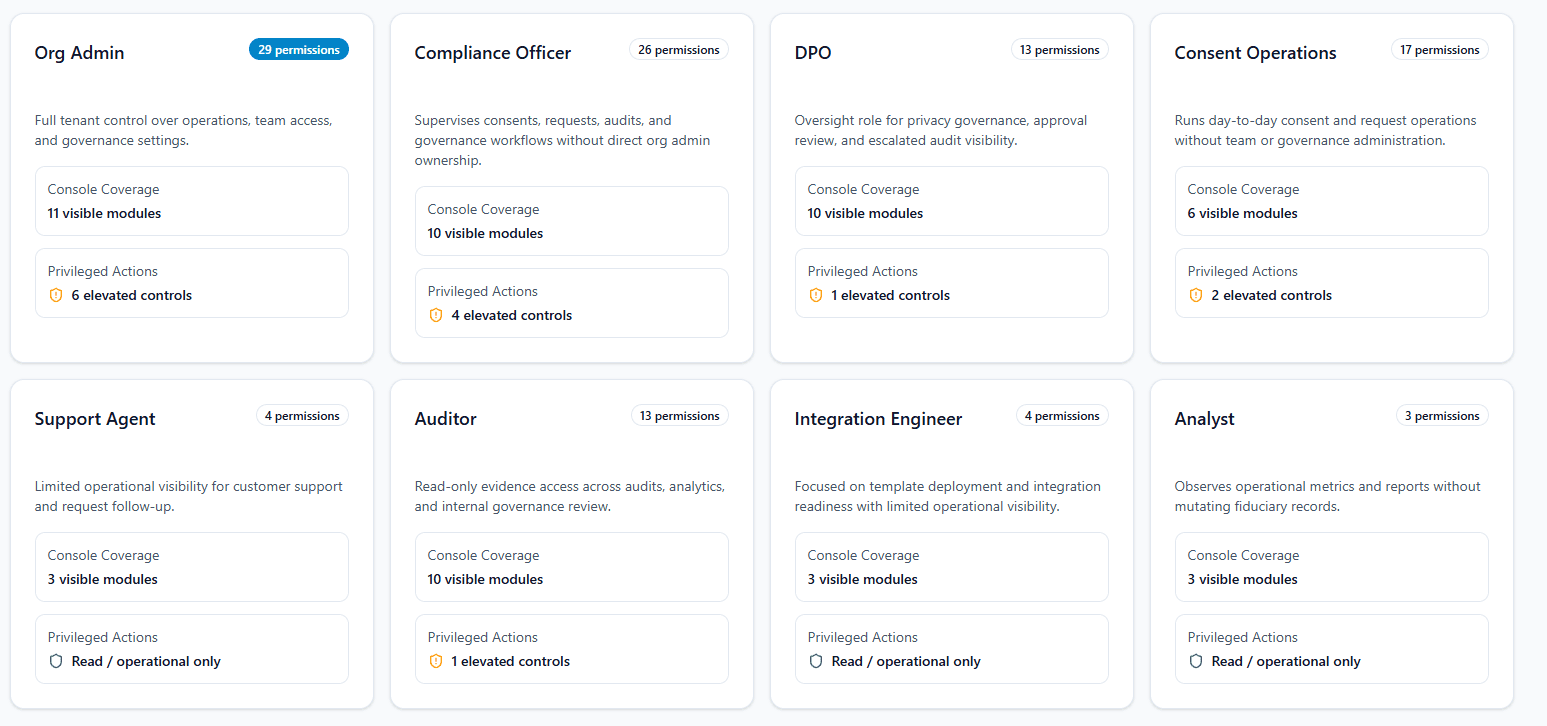The image size is (1547, 726).
Task: Click the Analyst card's gray shield icon
Action: point(1196,661)
